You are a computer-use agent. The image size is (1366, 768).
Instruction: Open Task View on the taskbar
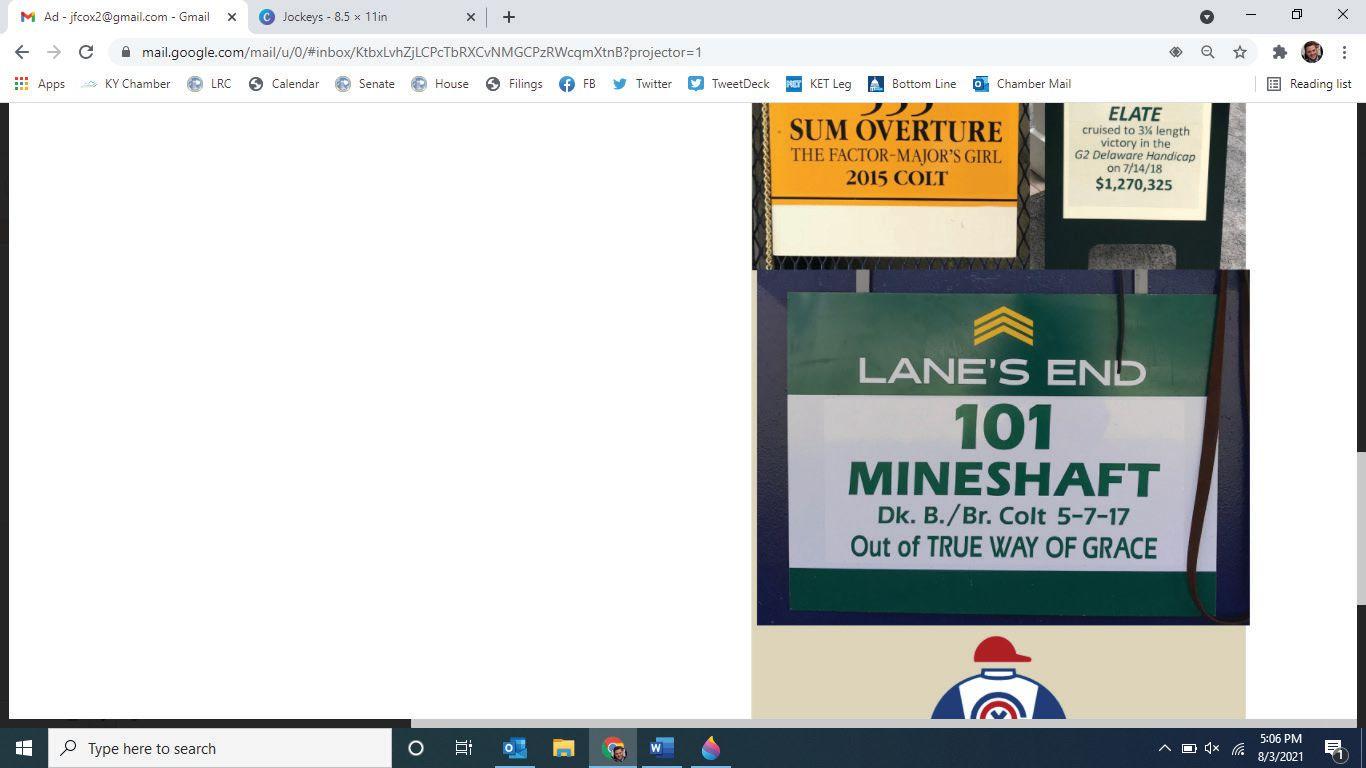coord(464,748)
